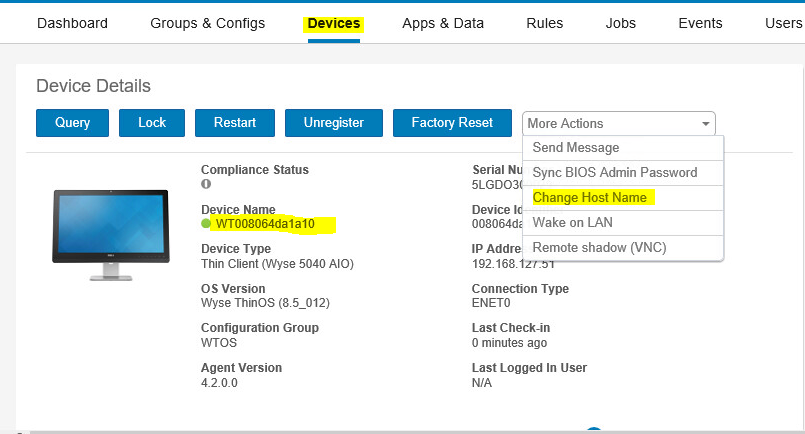Click the Compliance Status info icon
805x434 pixels.
[206, 184]
